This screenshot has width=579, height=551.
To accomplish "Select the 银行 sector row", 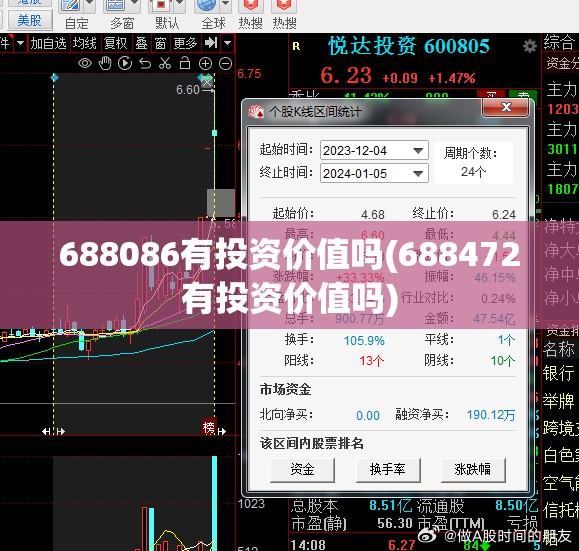I will (559, 373).
